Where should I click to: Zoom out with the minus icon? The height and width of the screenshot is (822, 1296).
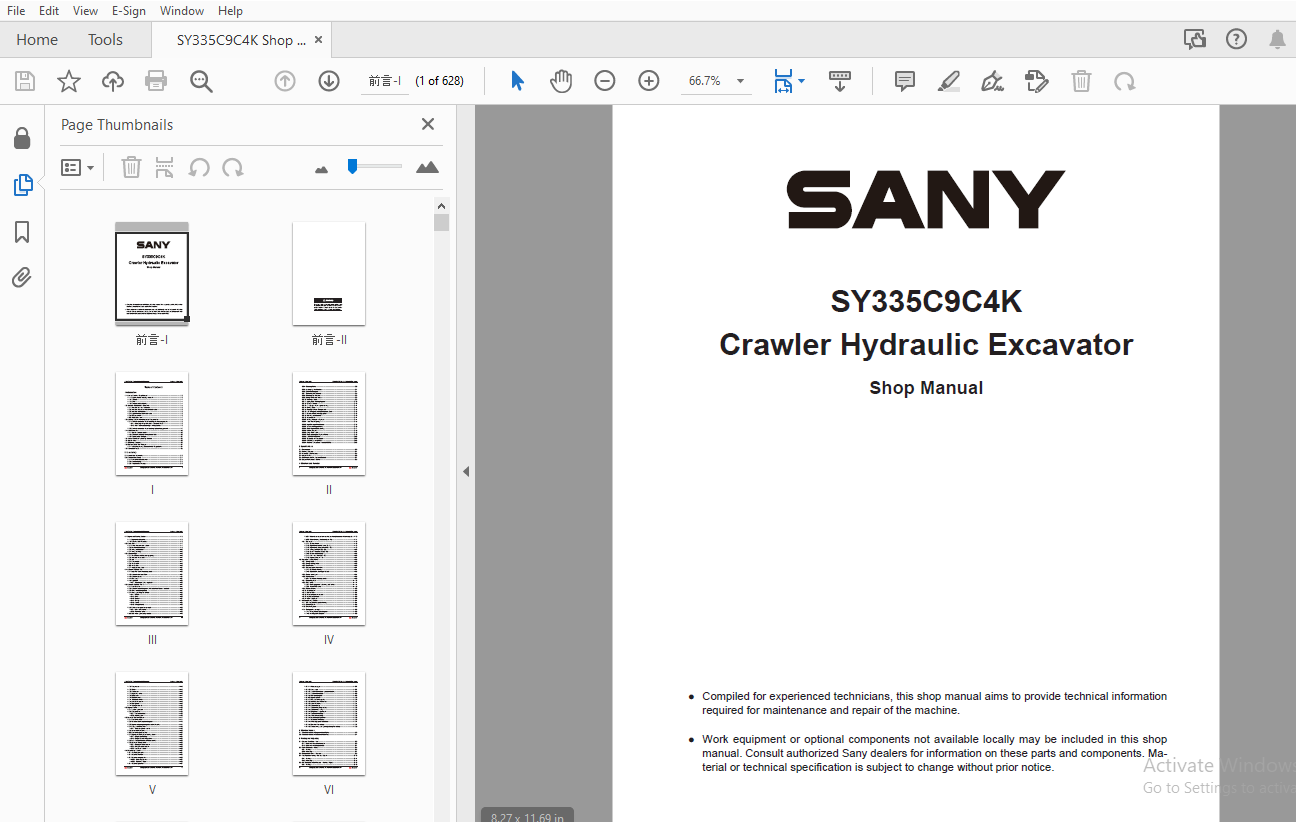(605, 81)
